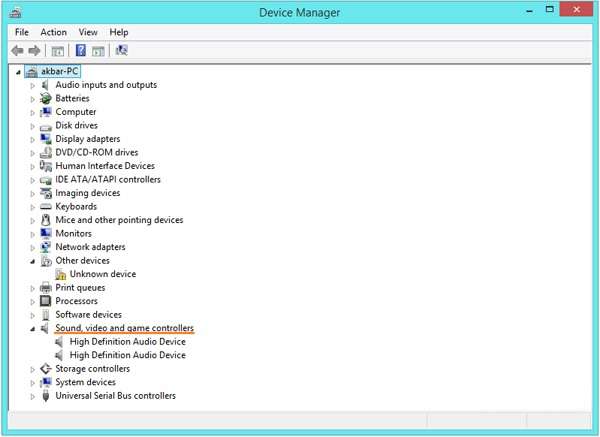This screenshot has height=437, width=600.
Task: Click the Back arrow toolbar icon
Action: (17, 50)
